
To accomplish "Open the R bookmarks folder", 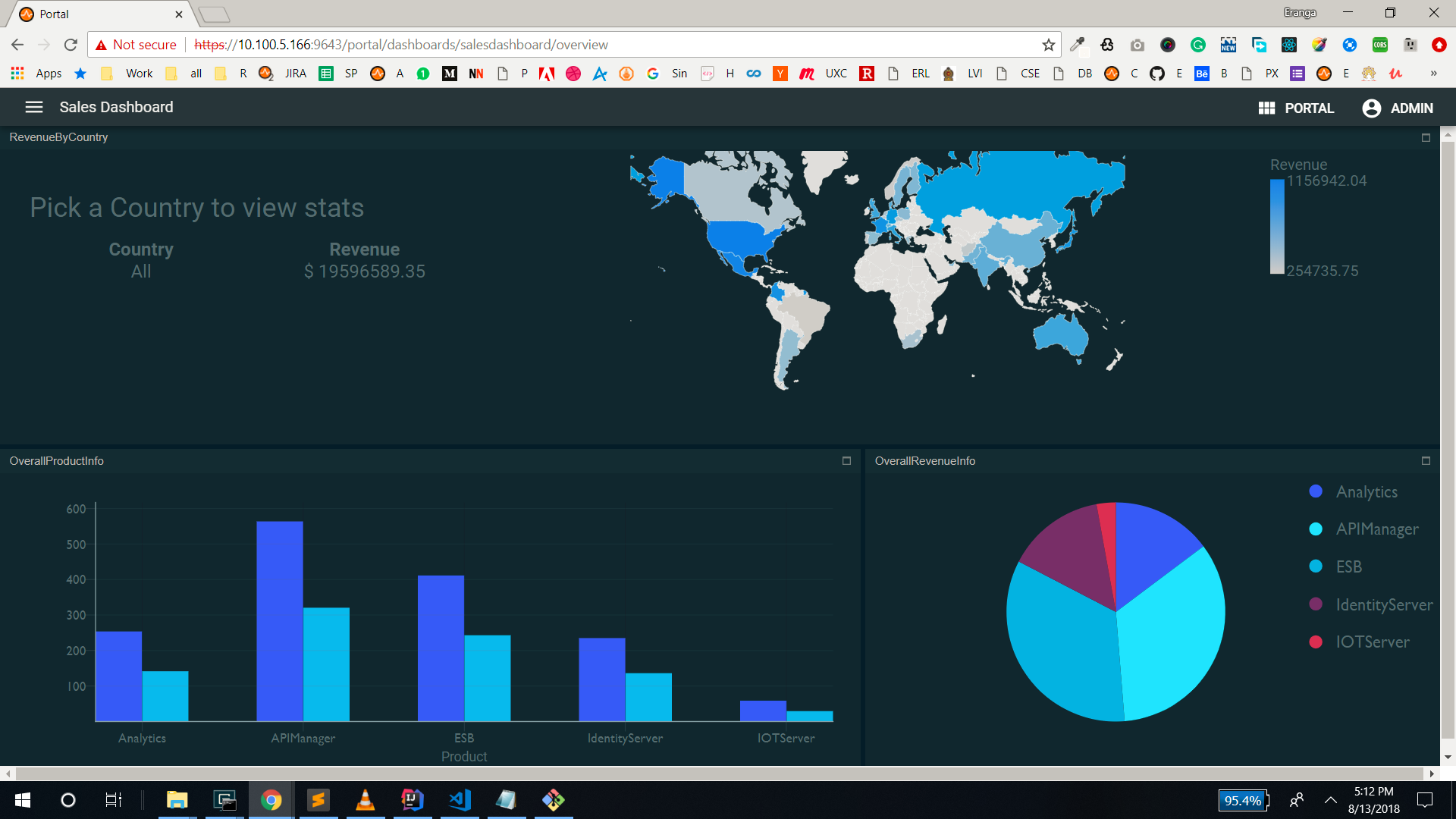I will point(231,74).
